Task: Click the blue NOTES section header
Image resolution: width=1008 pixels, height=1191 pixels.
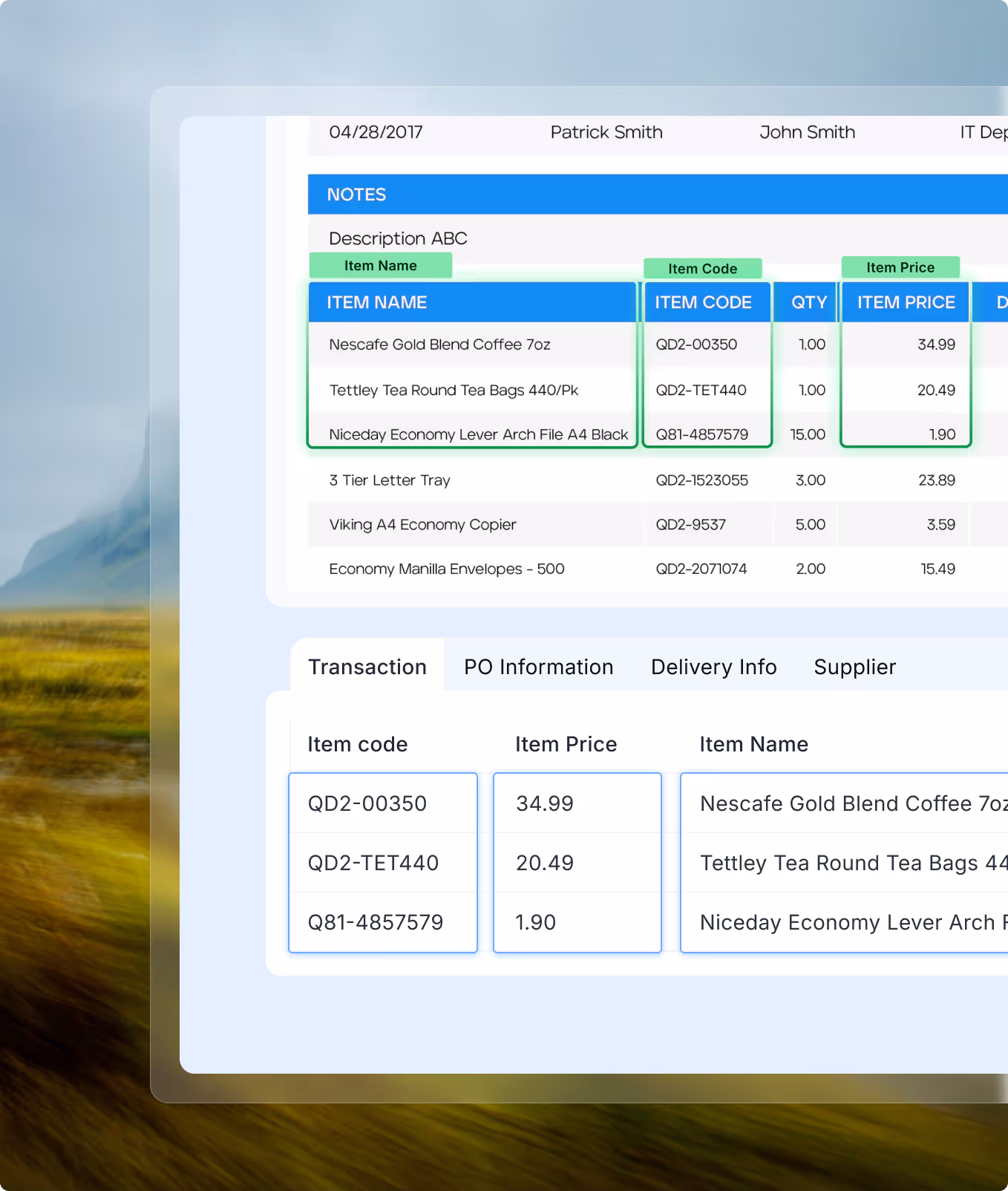Action: pos(658,195)
